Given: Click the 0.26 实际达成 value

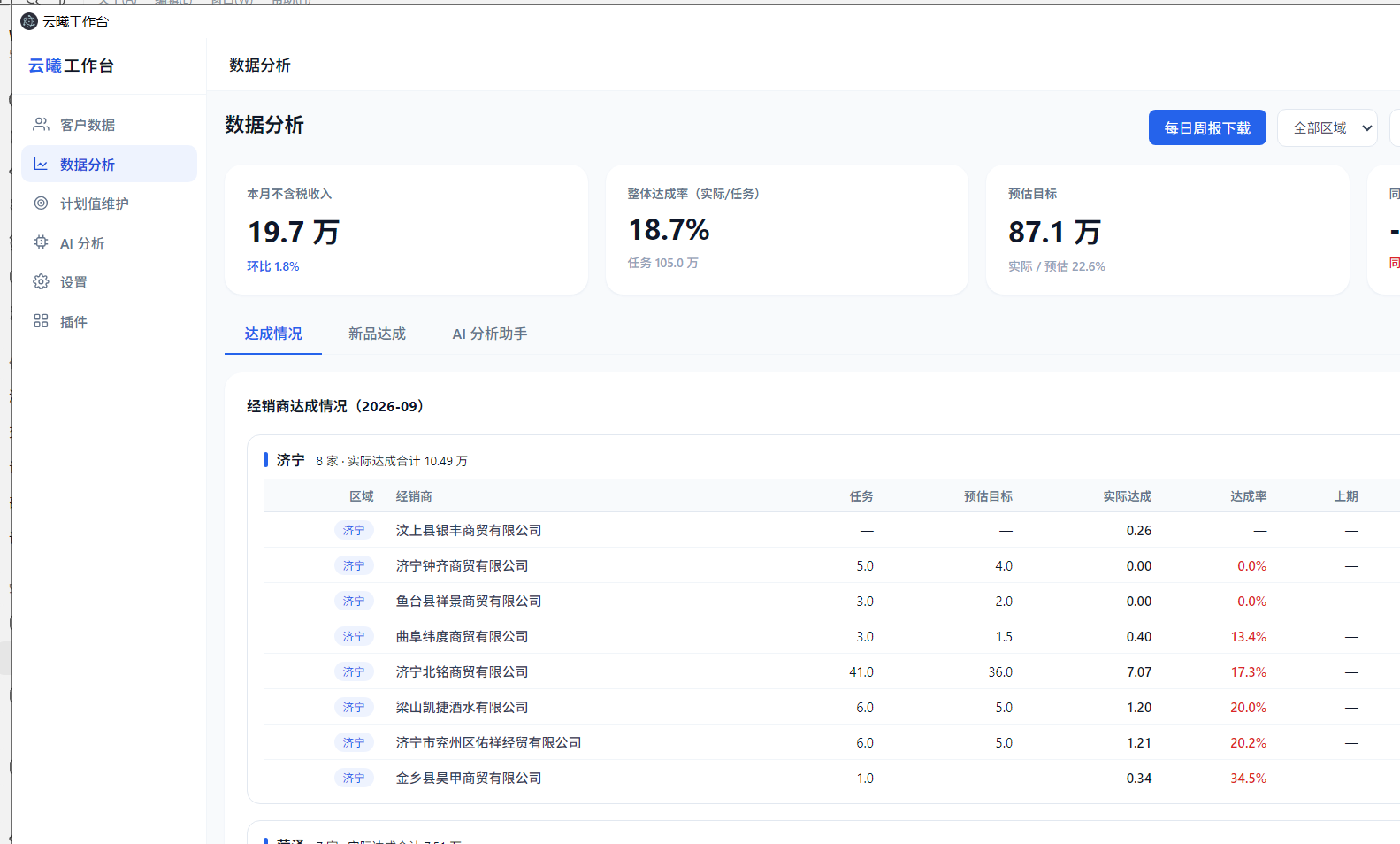Looking at the screenshot, I should 1139,530.
